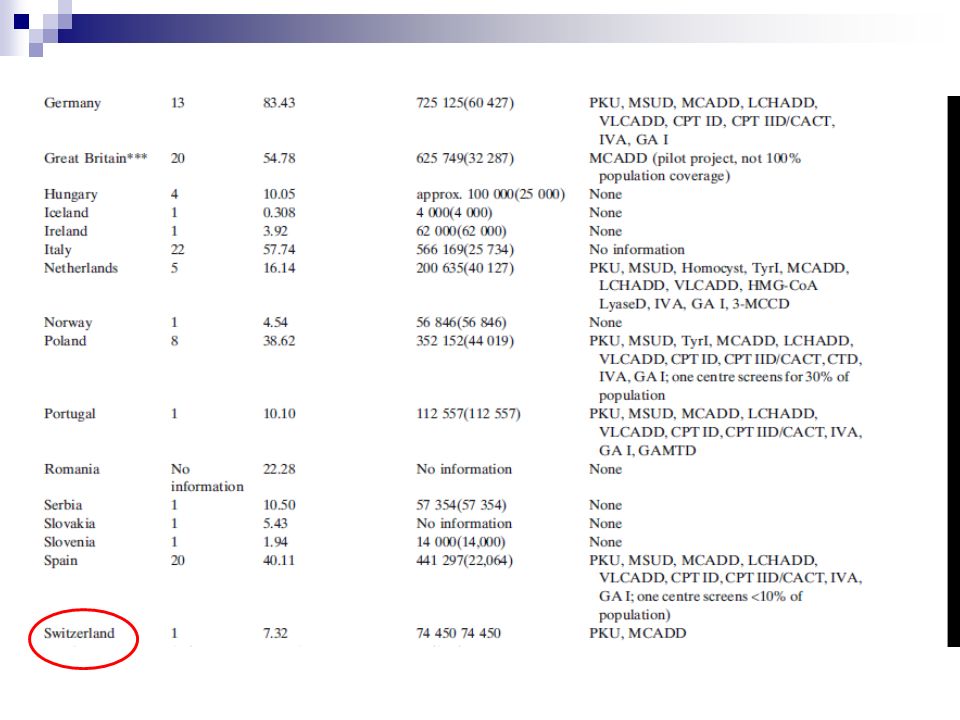Click the 'Netherlands' country name
This screenshot has height=720, width=960.
[x=81, y=268]
